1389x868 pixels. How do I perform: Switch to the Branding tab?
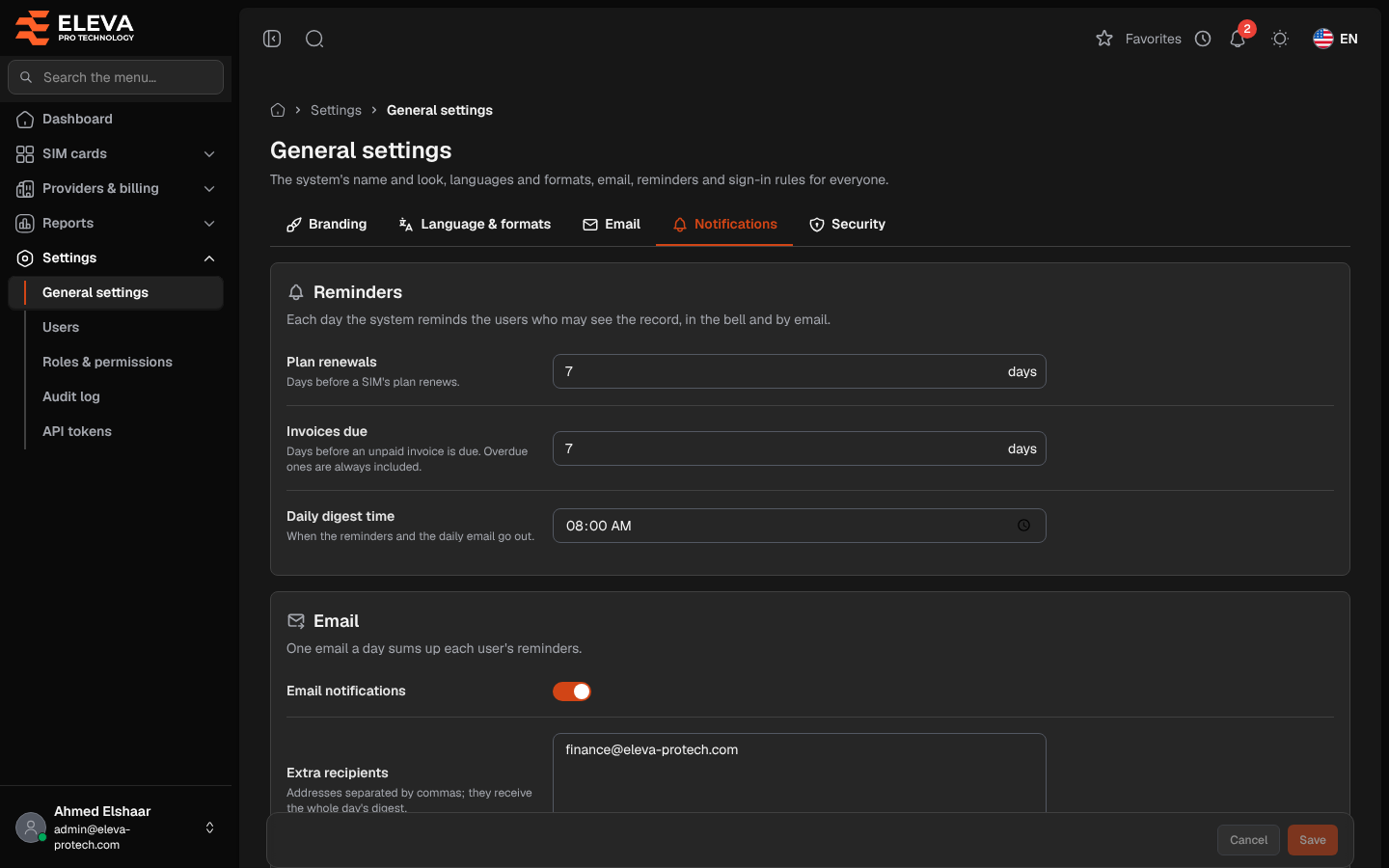(327, 224)
